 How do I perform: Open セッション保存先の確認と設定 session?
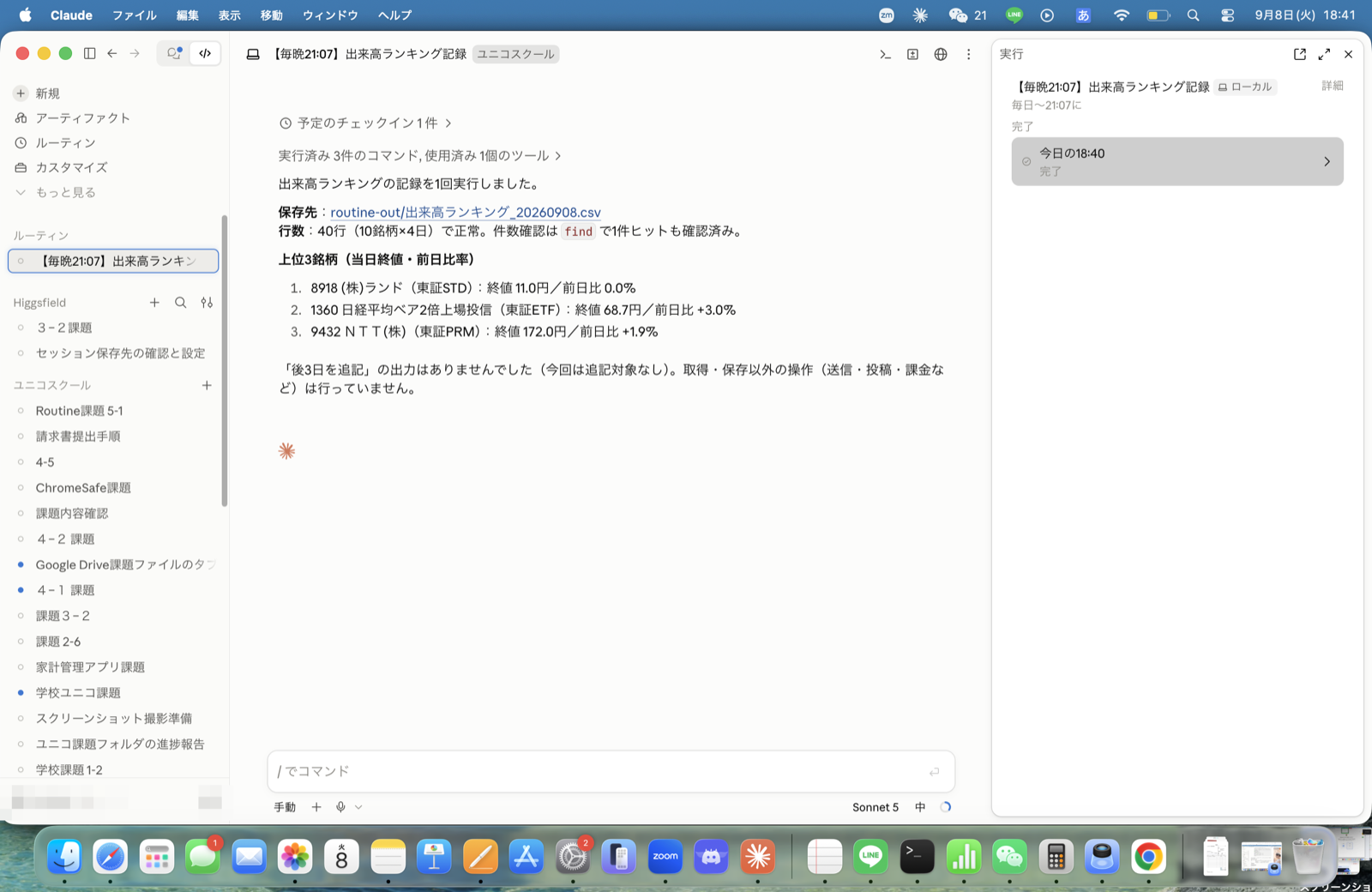pyautogui.click(x=120, y=353)
